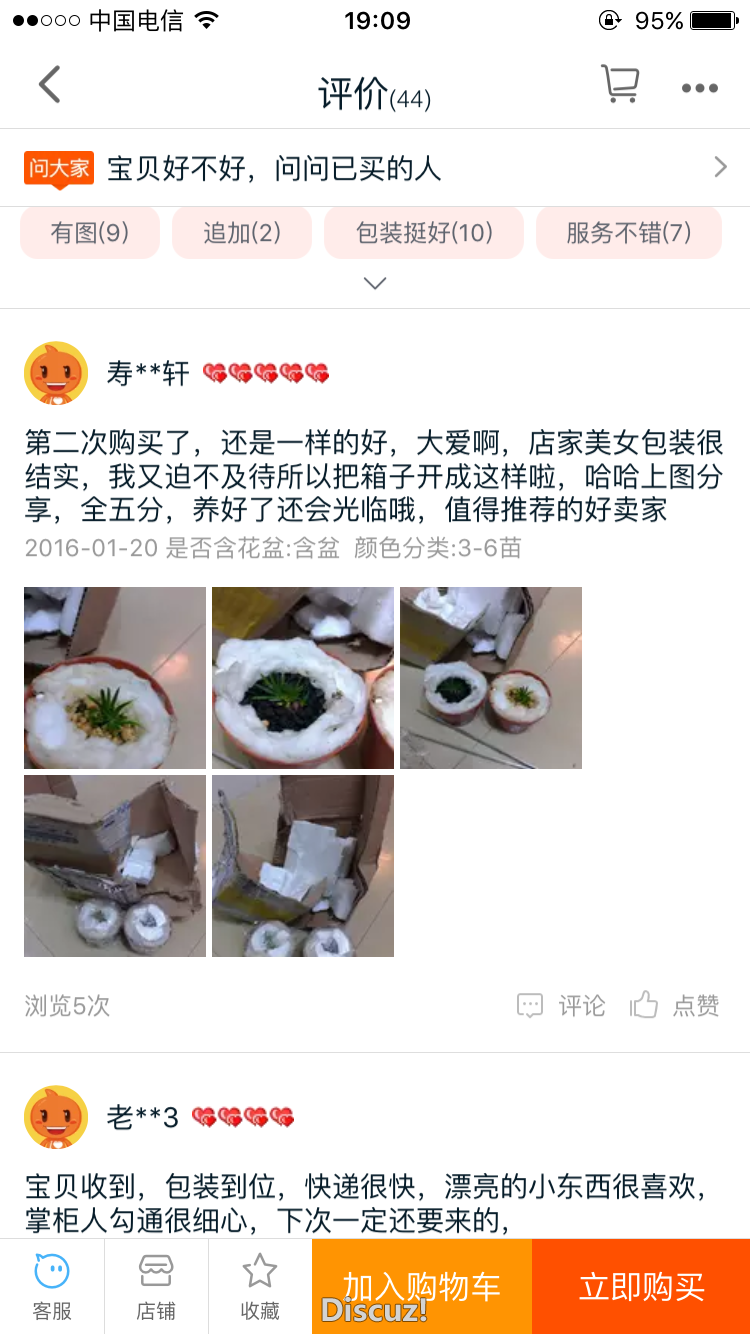The height and width of the screenshot is (1334, 750).
Task: Open the shopping cart icon
Action: click(620, 84)
